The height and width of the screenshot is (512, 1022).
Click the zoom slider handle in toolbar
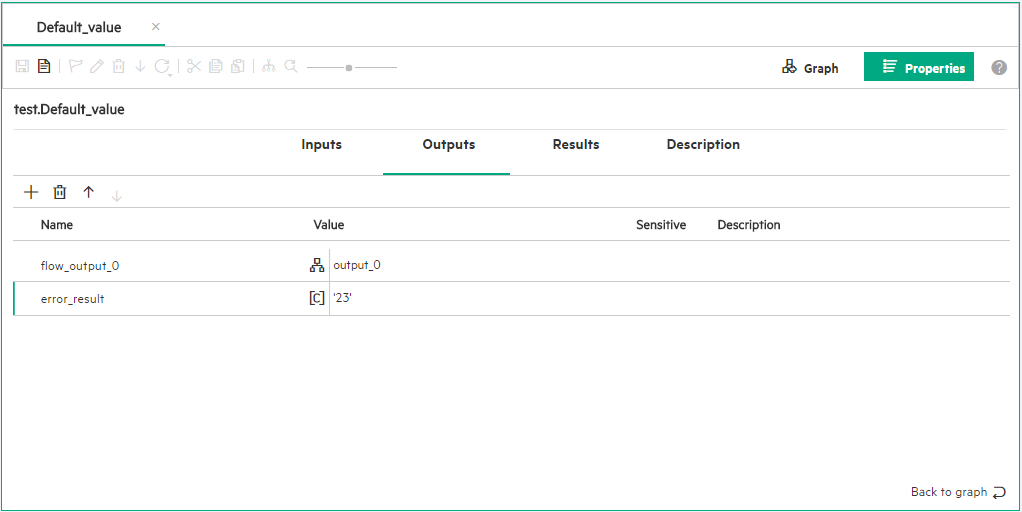click(x=348, y=67)
